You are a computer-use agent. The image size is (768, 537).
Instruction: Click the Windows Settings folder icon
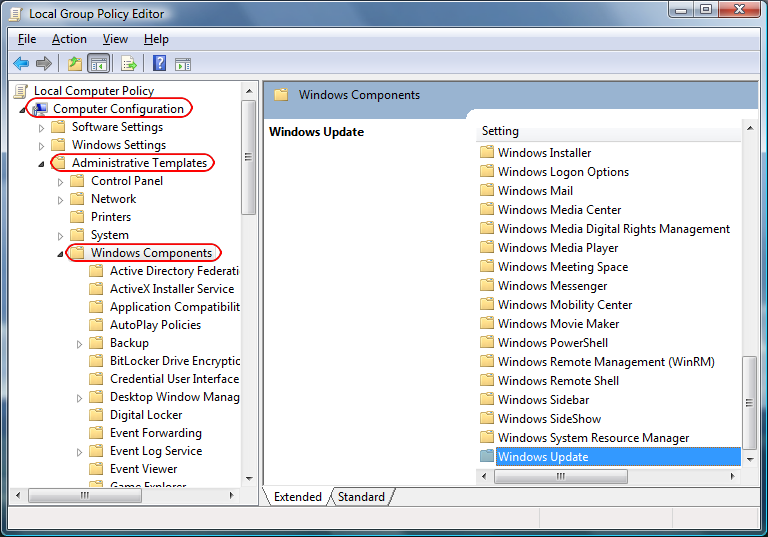58,145
